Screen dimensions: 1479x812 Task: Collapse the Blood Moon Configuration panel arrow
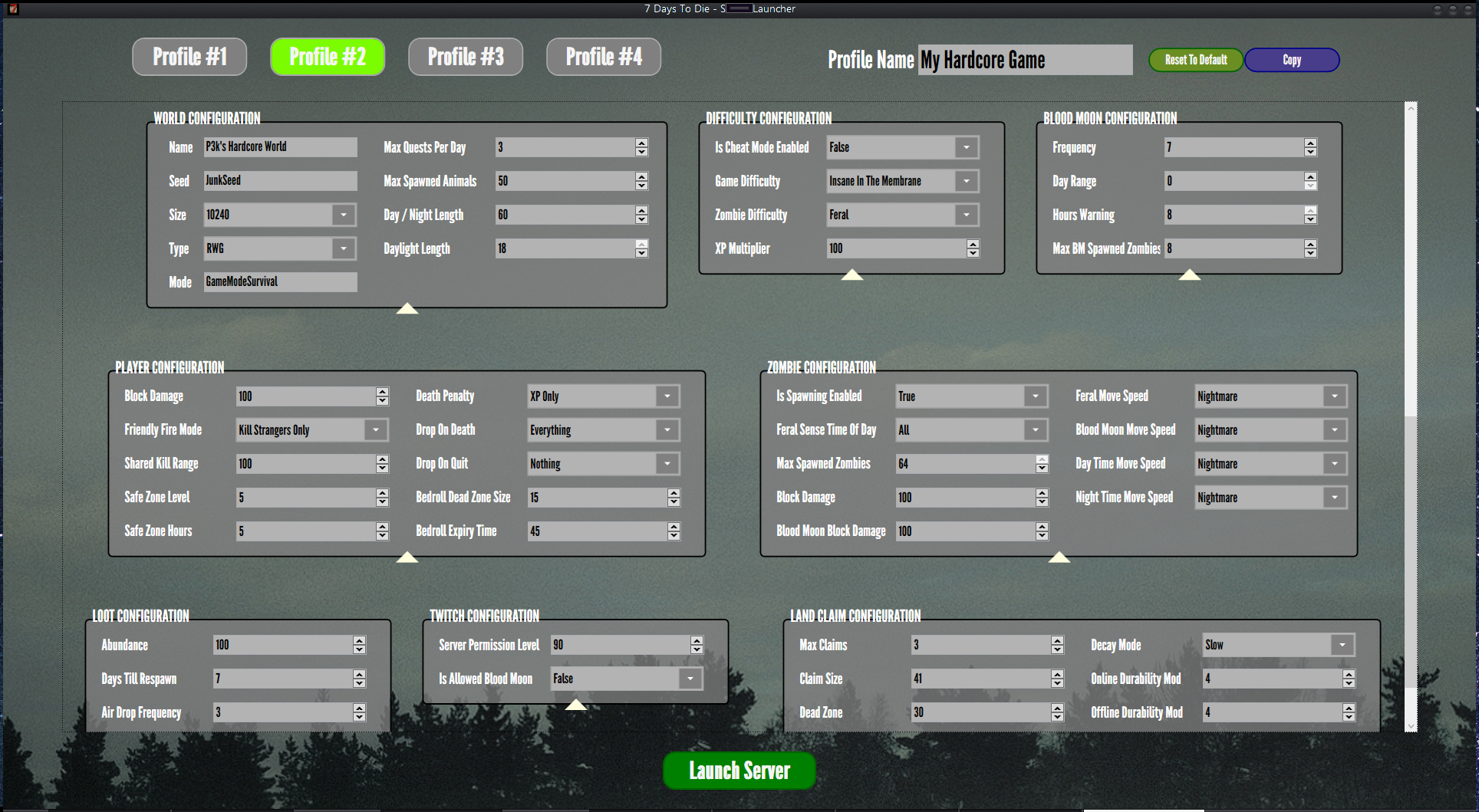click(1190, 275)
